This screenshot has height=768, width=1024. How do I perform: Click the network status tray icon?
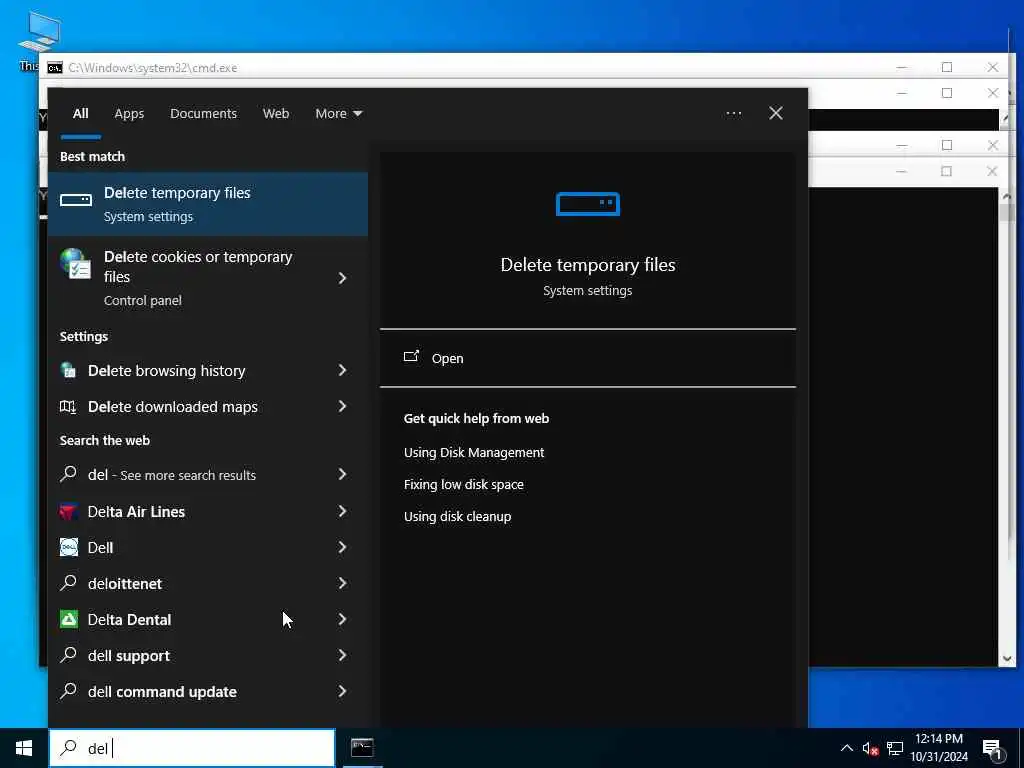[895, 749]
